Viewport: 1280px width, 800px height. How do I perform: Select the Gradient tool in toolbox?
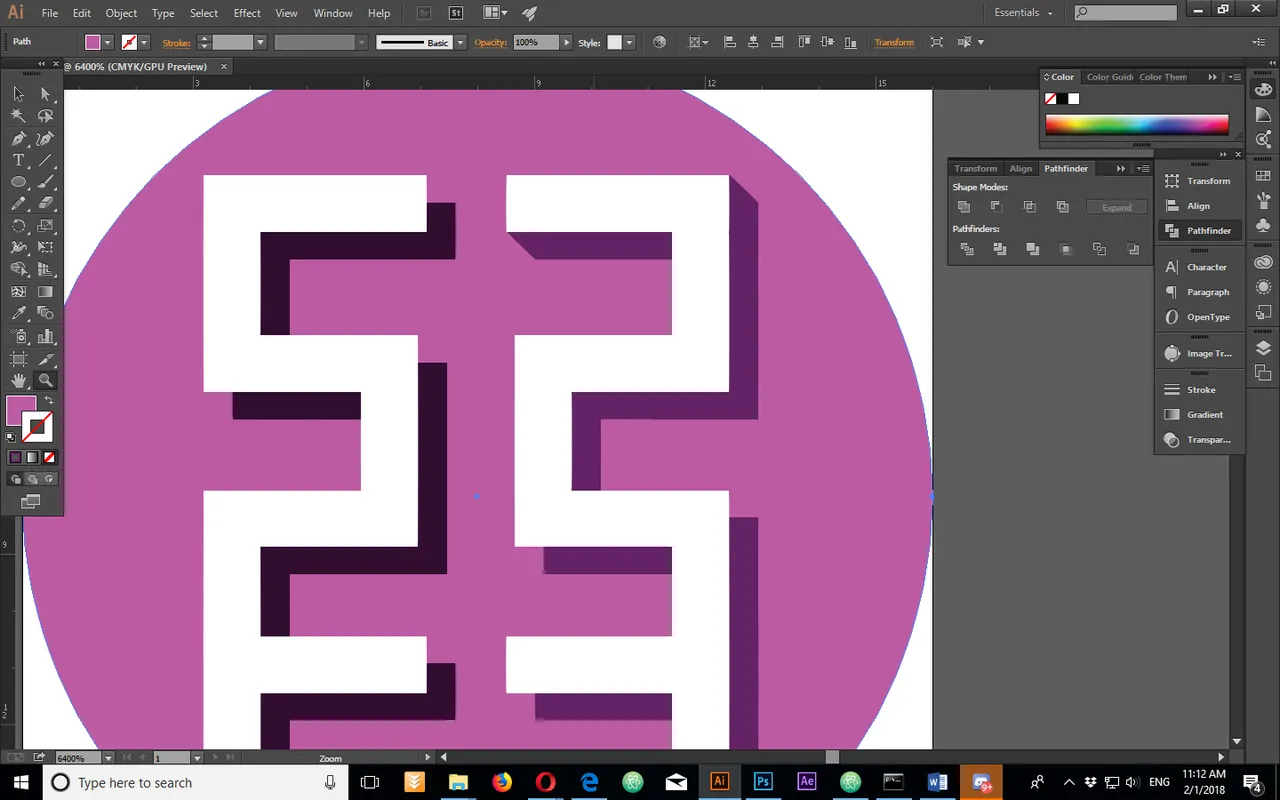[x=45, y=292]
